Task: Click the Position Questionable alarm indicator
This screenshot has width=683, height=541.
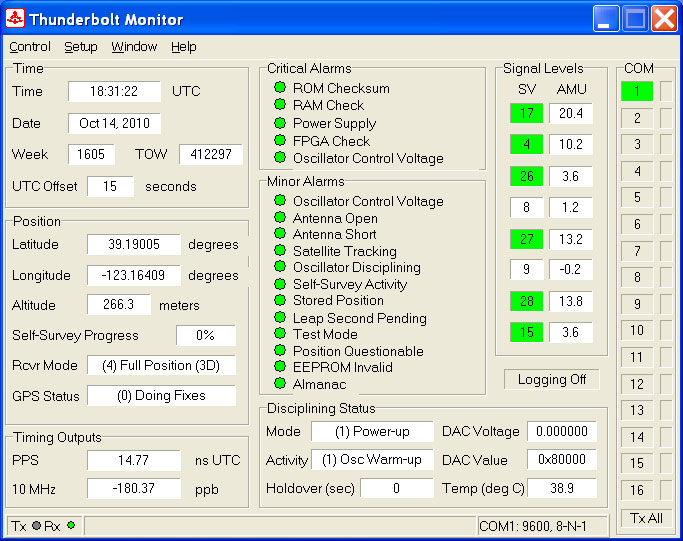Action: tap(280, 350)
